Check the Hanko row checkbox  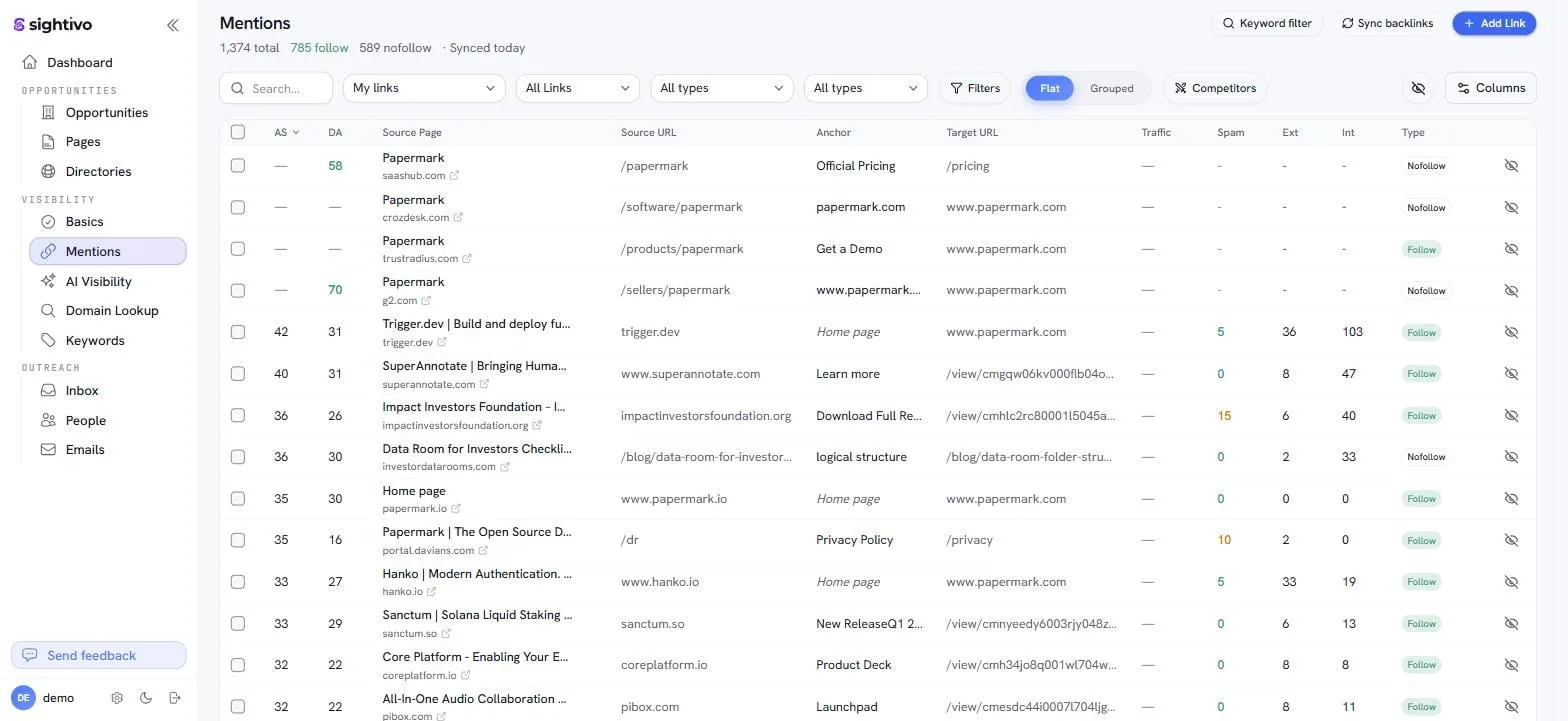pos(237,582)
